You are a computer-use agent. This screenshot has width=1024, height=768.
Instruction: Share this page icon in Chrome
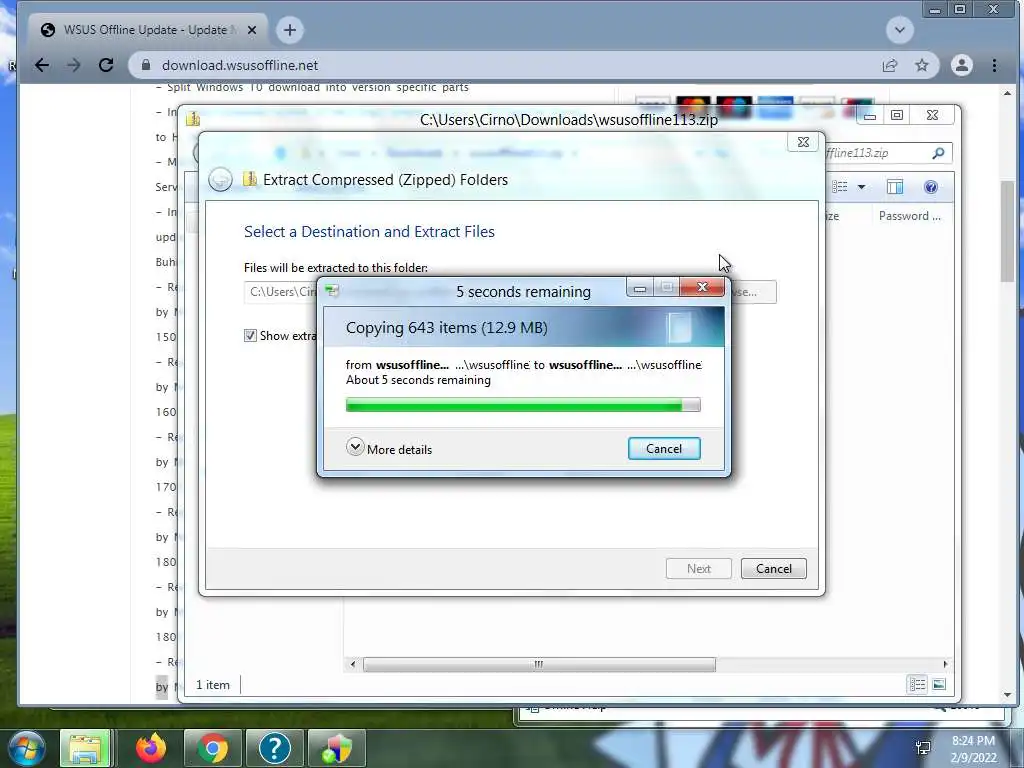pyautogui.click(x=890, y=65)
